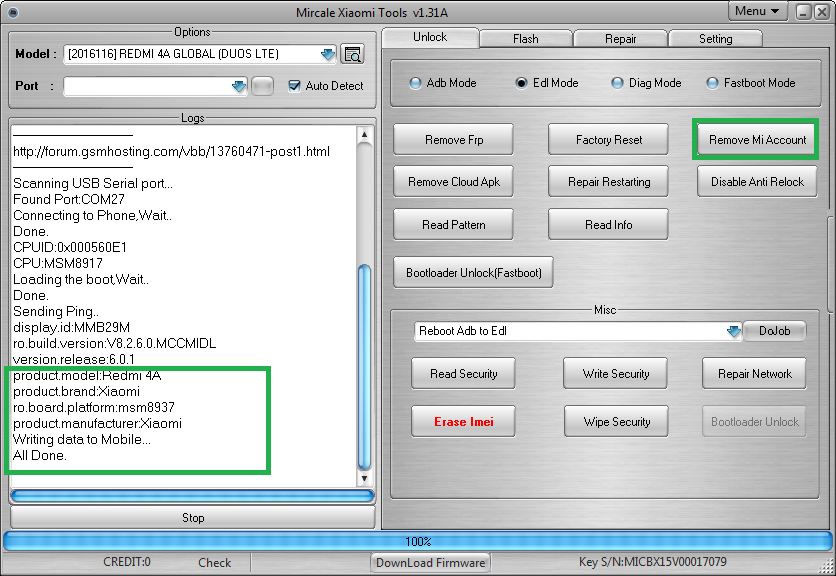
Task: Toggle the Auto Detect checkbox
Action: (x=294, y=86)
